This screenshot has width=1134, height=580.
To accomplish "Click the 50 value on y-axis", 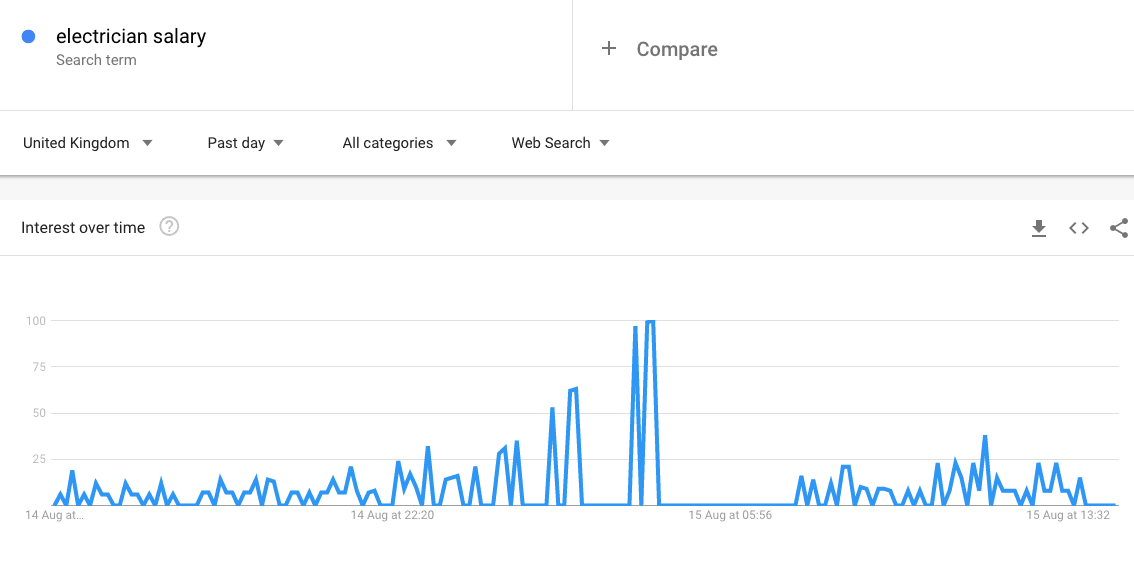I will (39, 413).
